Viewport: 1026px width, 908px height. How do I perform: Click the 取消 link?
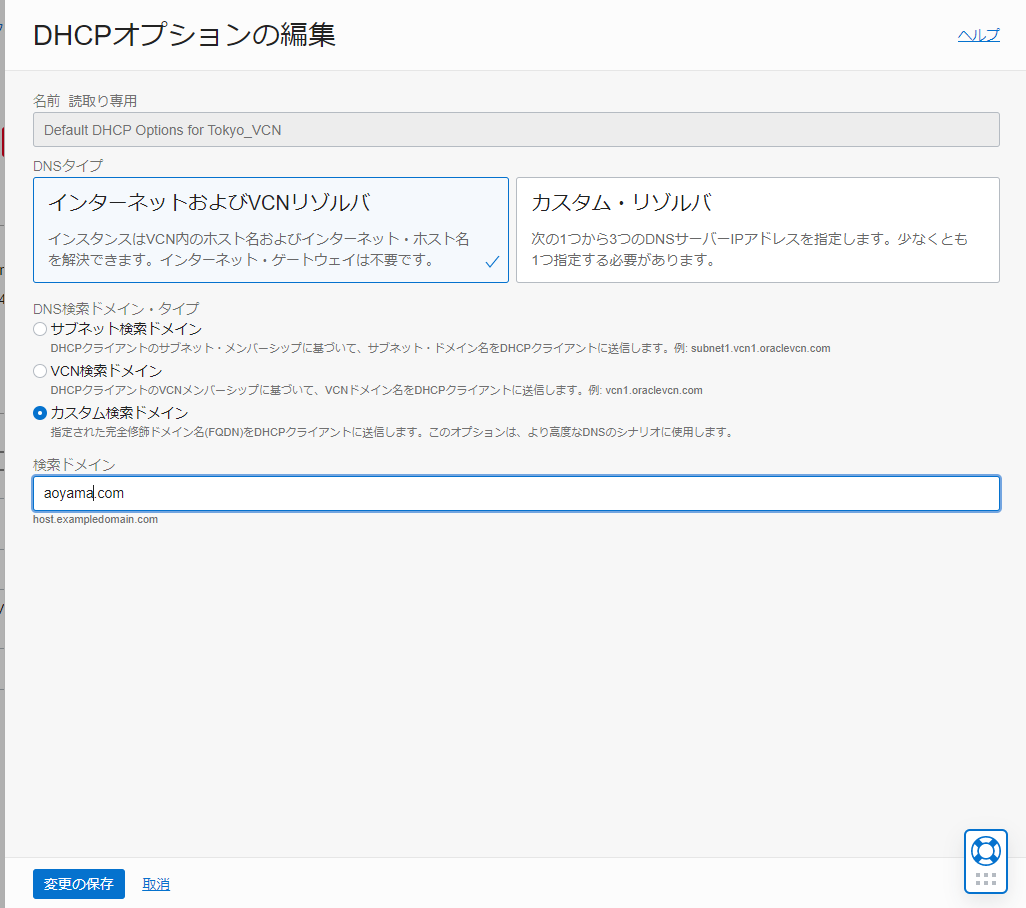(156, 884)
